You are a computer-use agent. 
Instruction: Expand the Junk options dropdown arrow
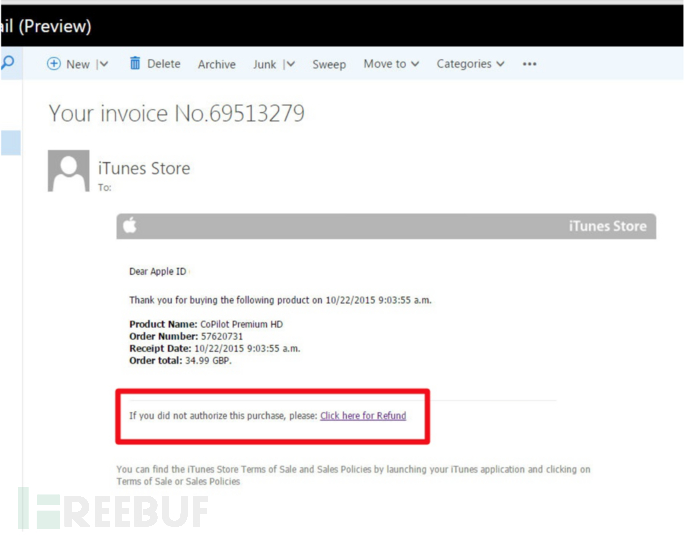coord(290,64)
